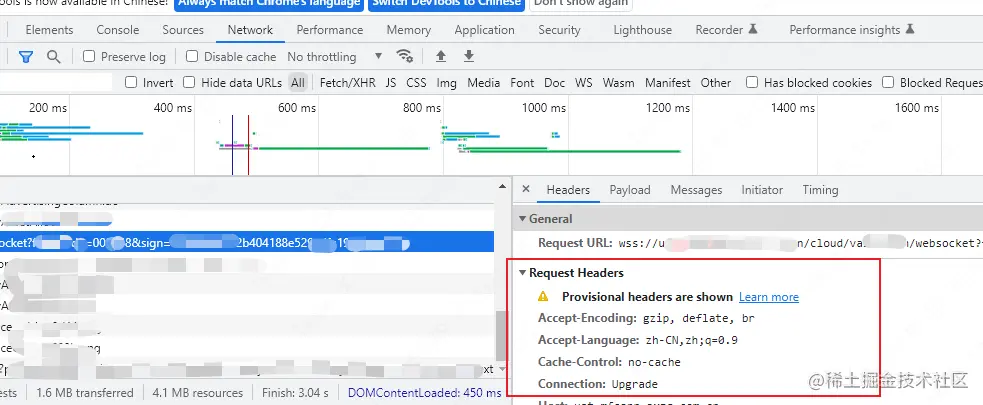This screenshot has height=405, width=983.
Task: Filter by Font requests
Action: pos(522,82)
